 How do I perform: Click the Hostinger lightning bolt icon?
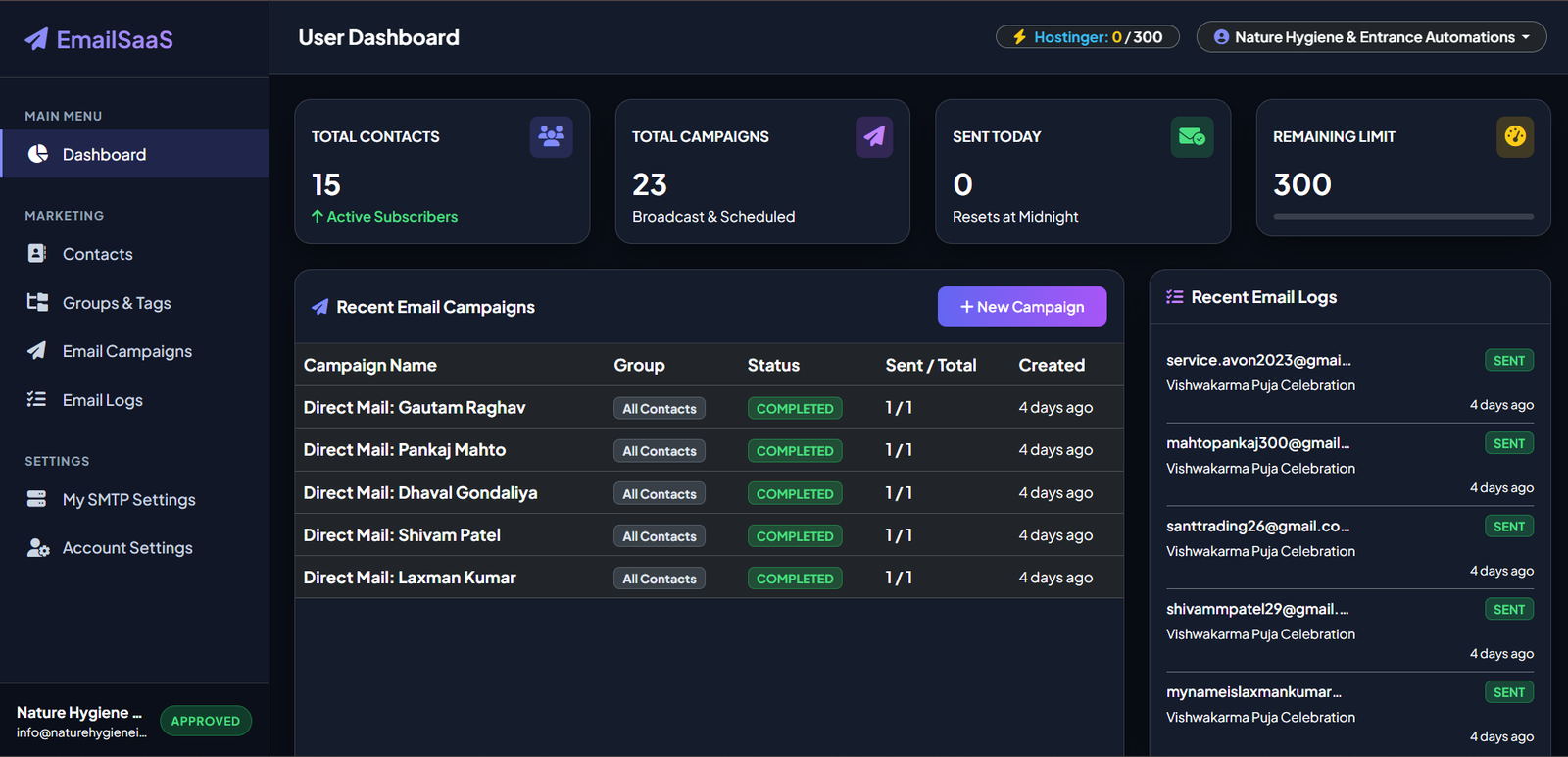point(1019,37)
